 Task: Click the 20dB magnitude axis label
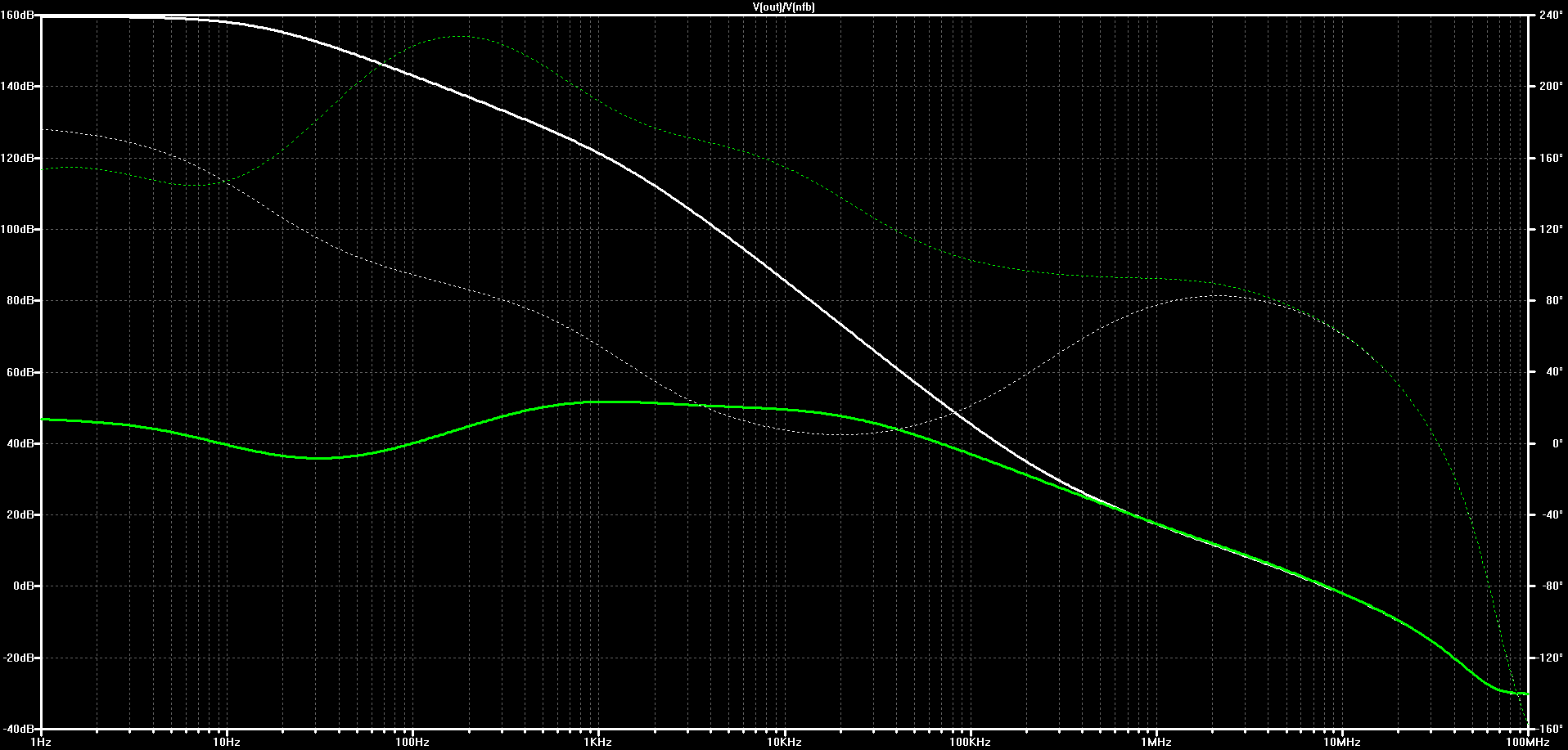(20, 514)
